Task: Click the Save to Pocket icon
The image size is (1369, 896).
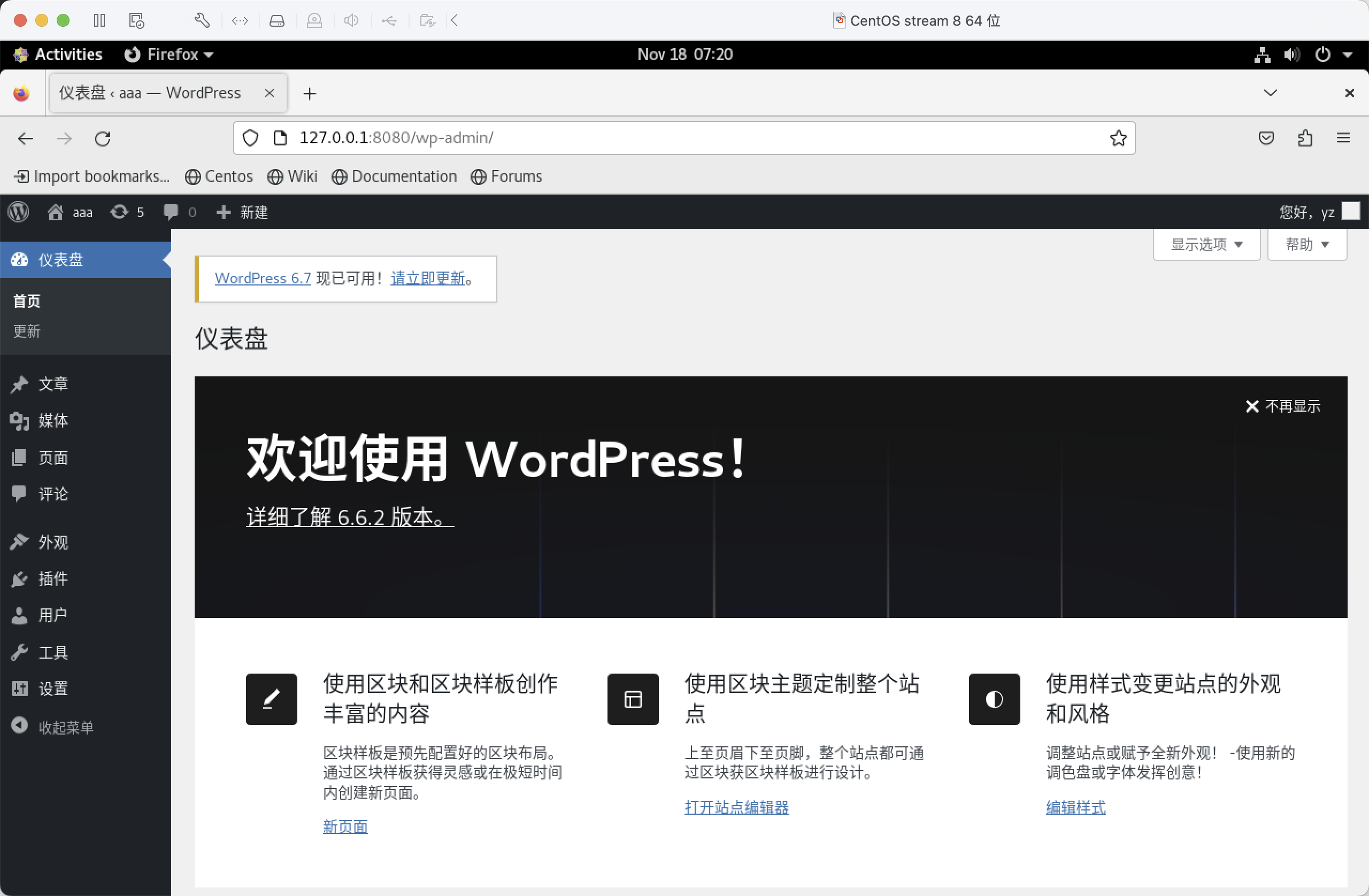Action: pos(1265,138)
